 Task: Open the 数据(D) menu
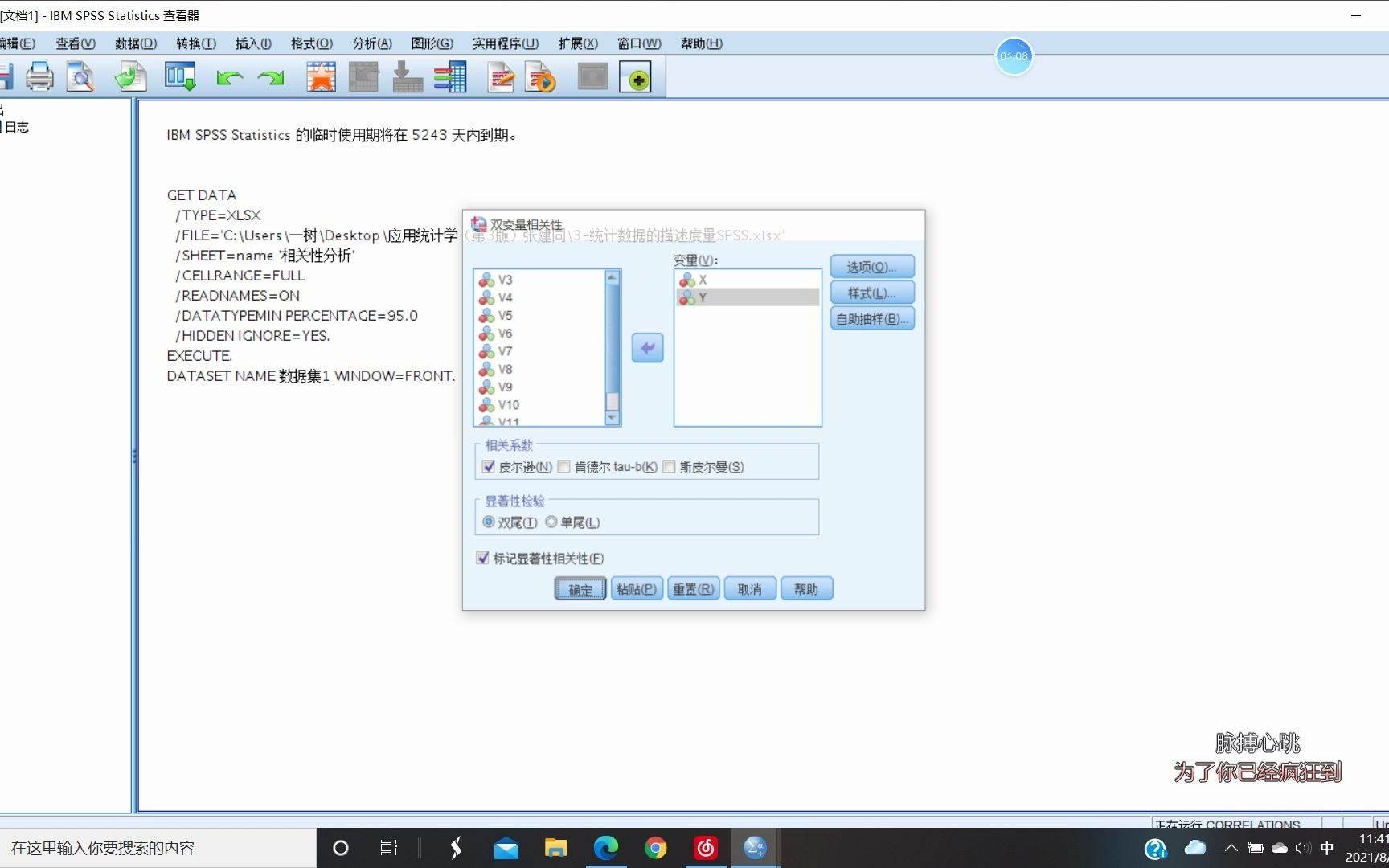coord(136,43)
